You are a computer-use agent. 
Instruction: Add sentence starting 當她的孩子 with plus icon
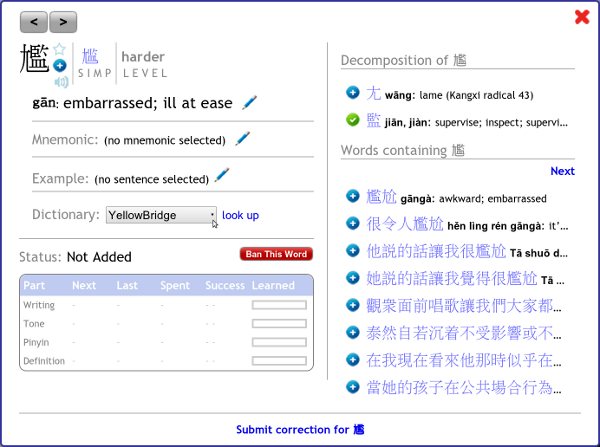[x=352, y=387]
